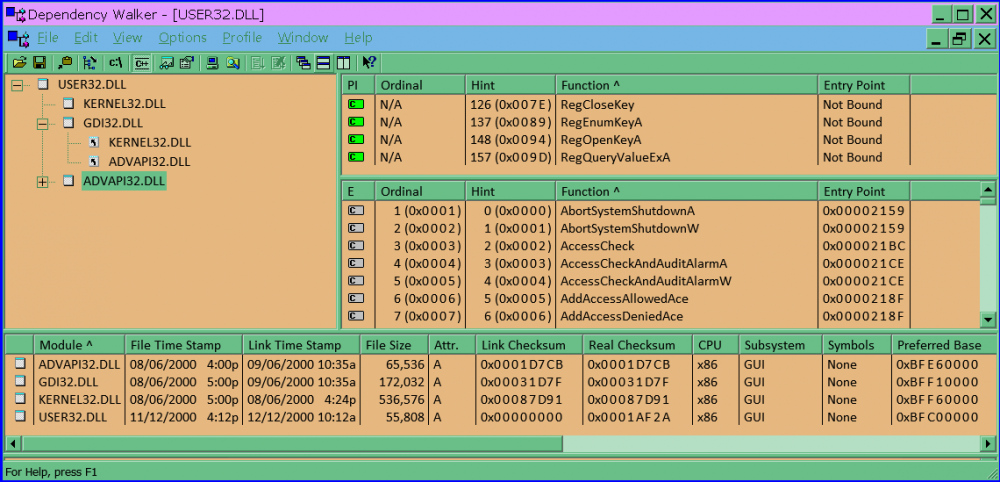Toggle the Tile Horizontally view button
1000x482 pixels.
(x=323, y=63)
